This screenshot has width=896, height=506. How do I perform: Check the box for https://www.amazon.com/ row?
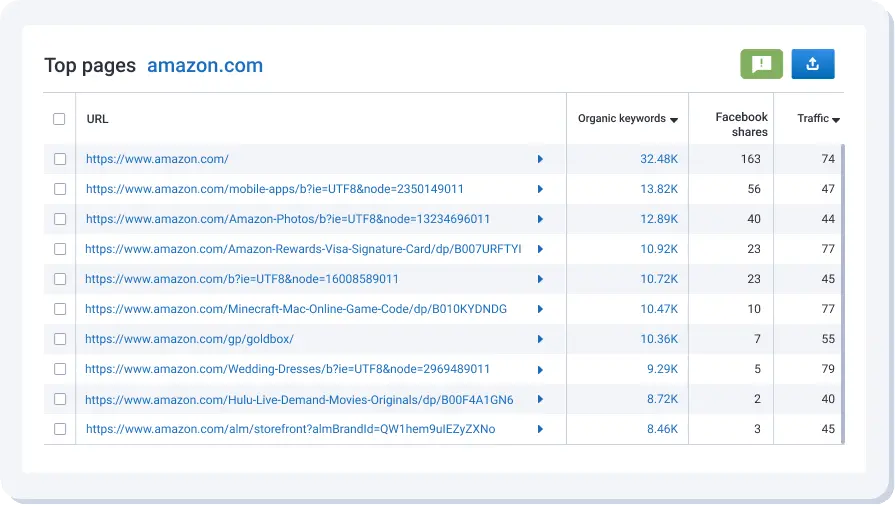click(x=60, y=159)
